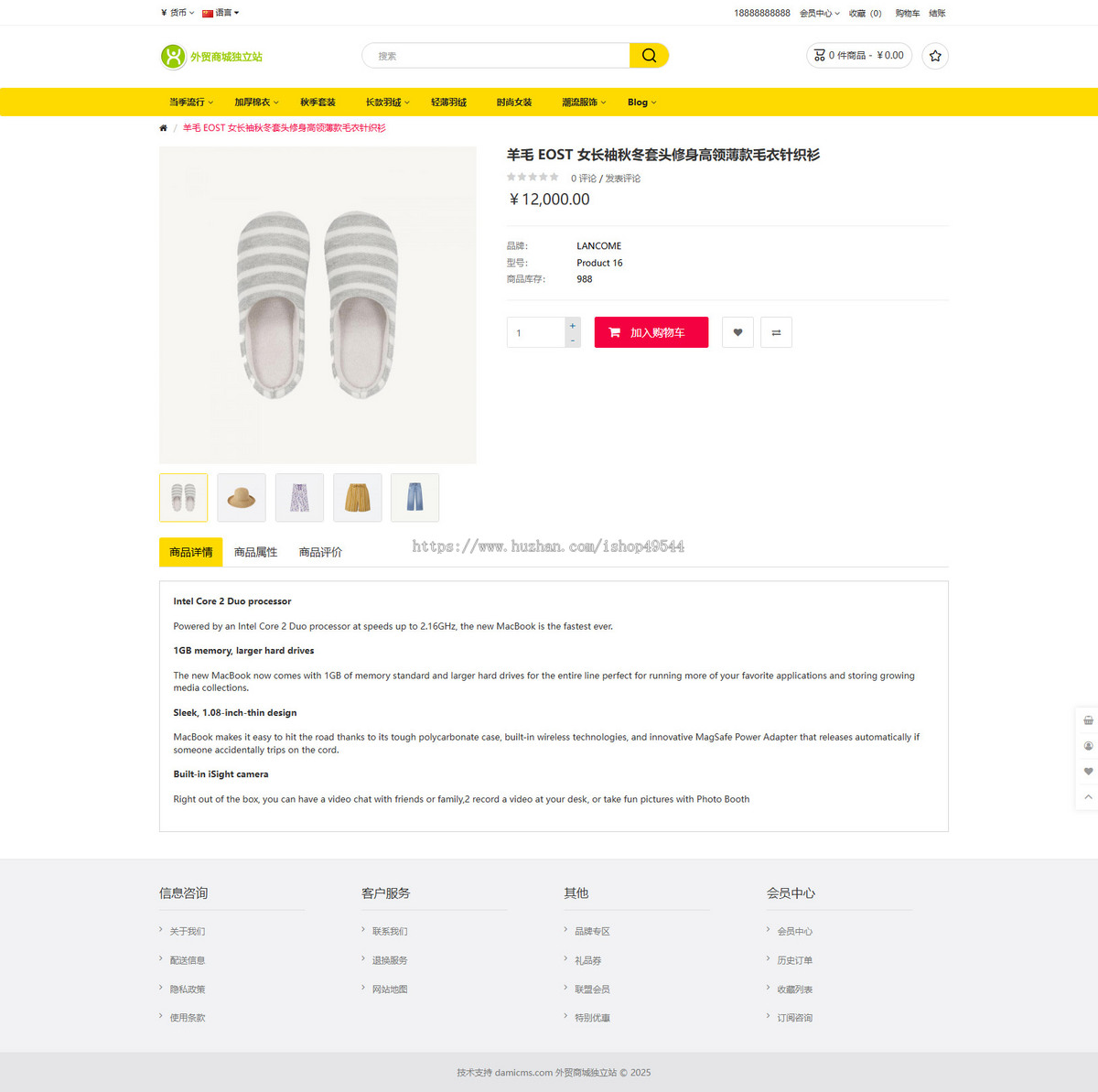Image resolution: width=1098 pixels, height=1092 pixels.
Task: Click the green site logo
Action: (211, 57)
